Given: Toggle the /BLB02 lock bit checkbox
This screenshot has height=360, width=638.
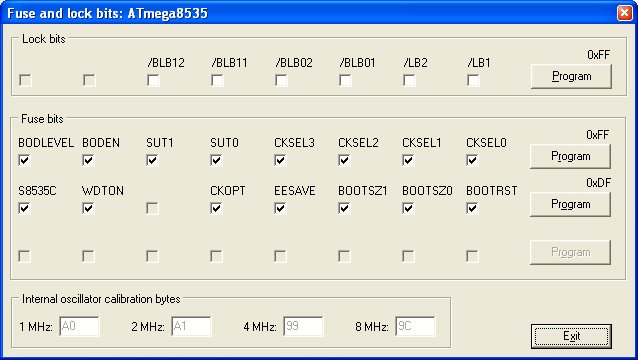Looking at the screenshot, I should pyautogui.click(x=281, y=81).
